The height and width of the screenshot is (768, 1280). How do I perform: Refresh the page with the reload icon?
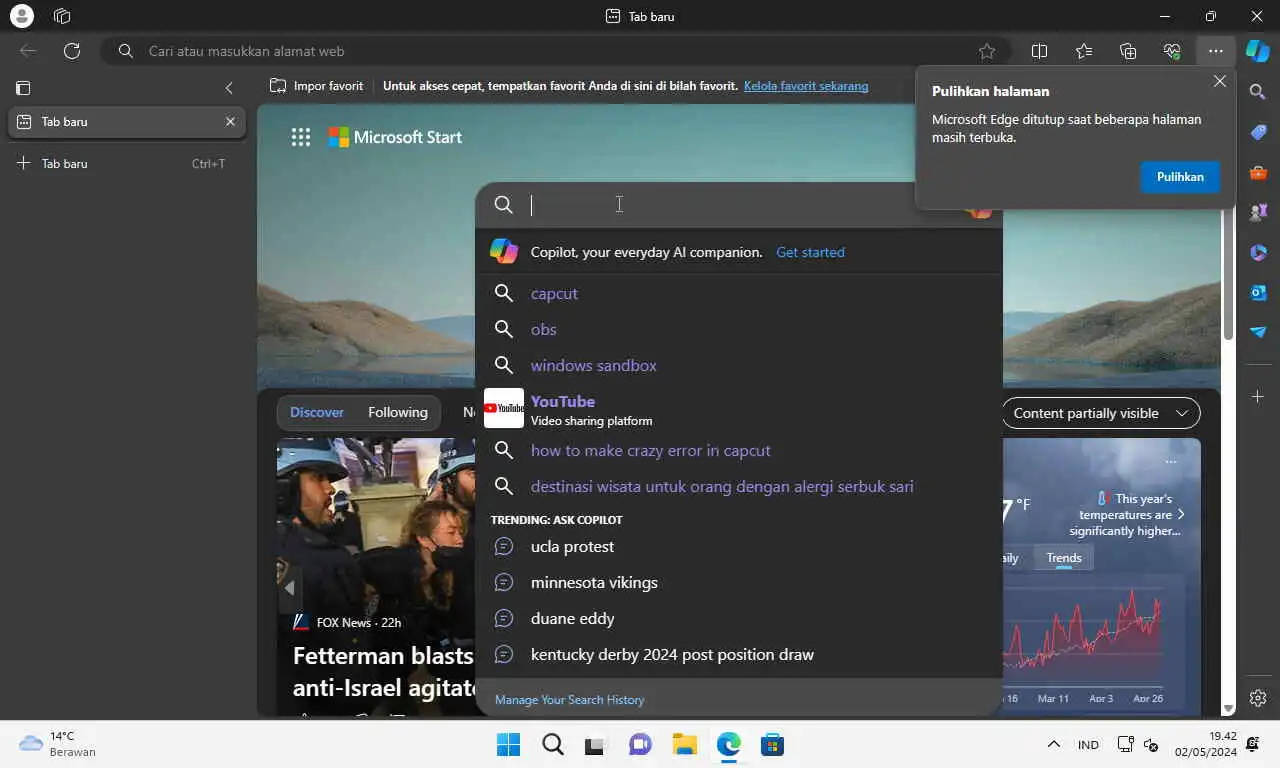pos(71,51)
